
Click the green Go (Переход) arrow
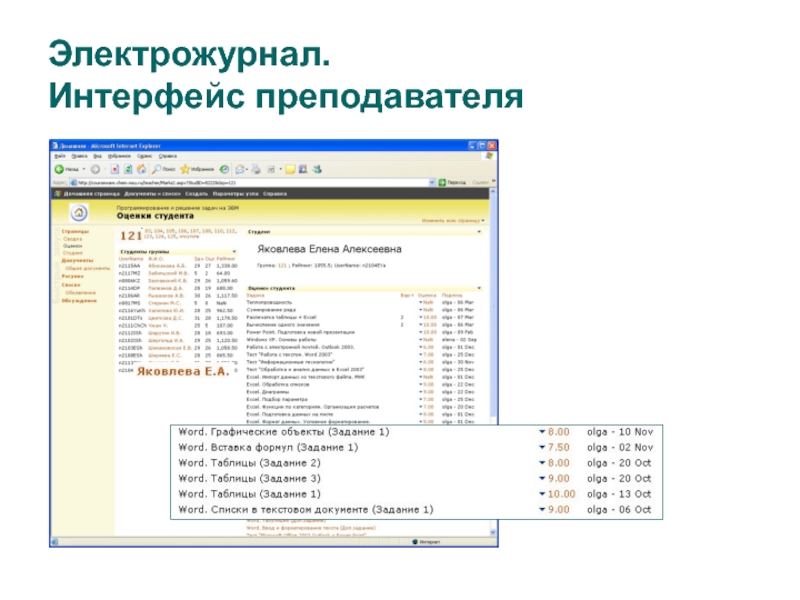tap(441, 183)
